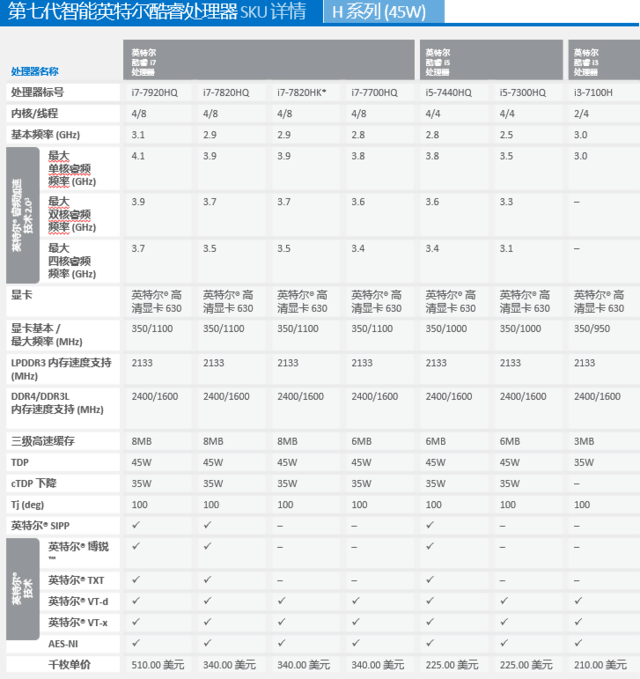Click the 处理器标号 row label
The width and height of the screenshot is (640, 679).
coord(38,92)
